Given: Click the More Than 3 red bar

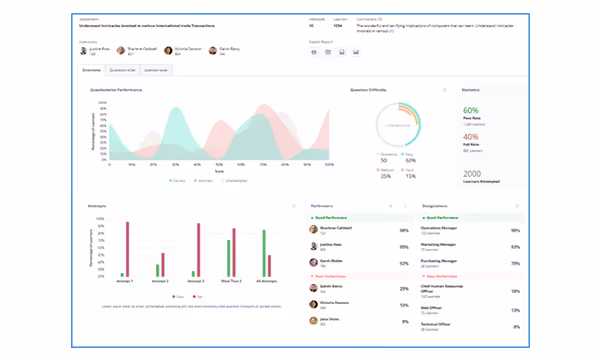Looking at the screenshot, I should coord(234,252).
